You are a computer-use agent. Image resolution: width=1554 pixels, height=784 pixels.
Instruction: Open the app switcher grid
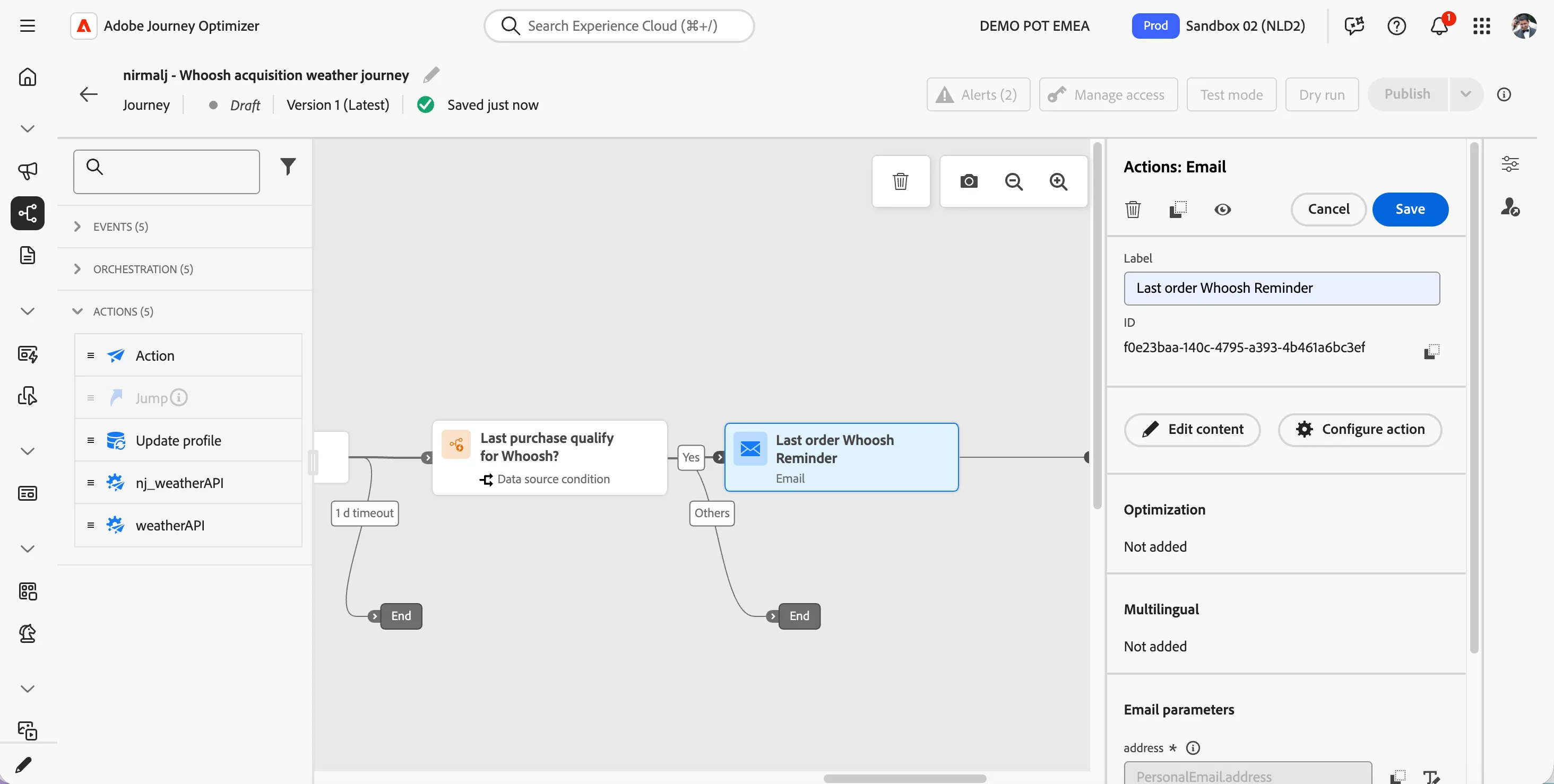pos(1482,26)
